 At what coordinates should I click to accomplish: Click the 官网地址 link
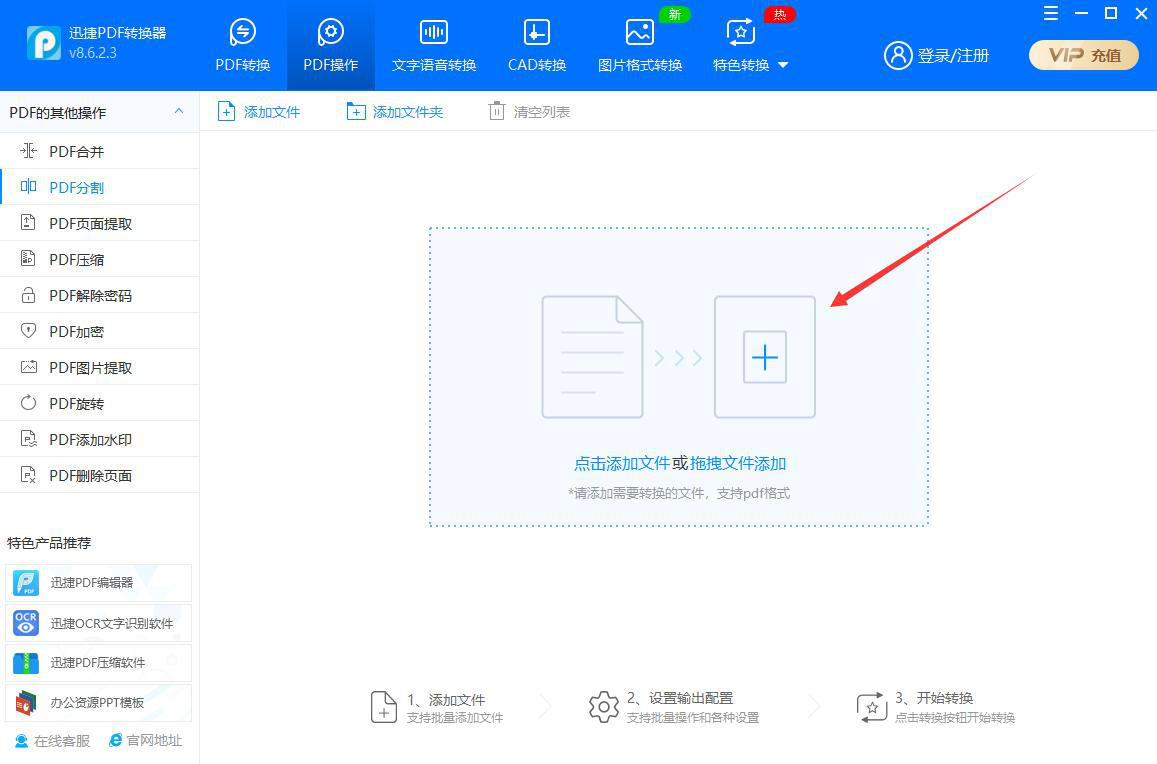click(x=145, y=740)
